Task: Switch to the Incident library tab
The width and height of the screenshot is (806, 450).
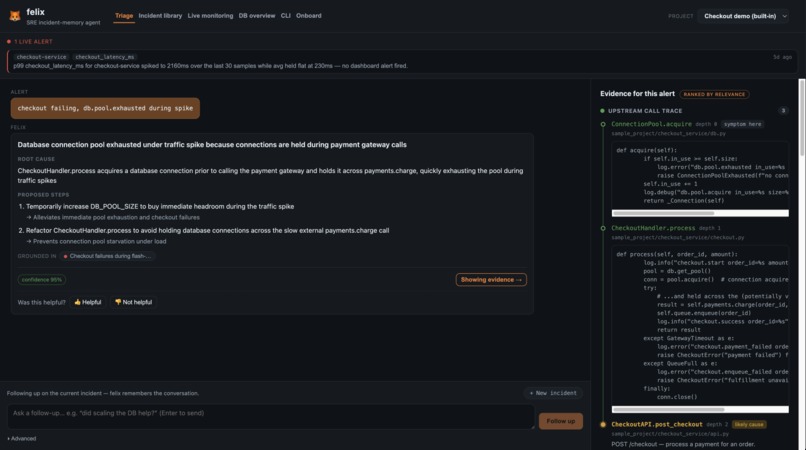Action: click(160, 16)
